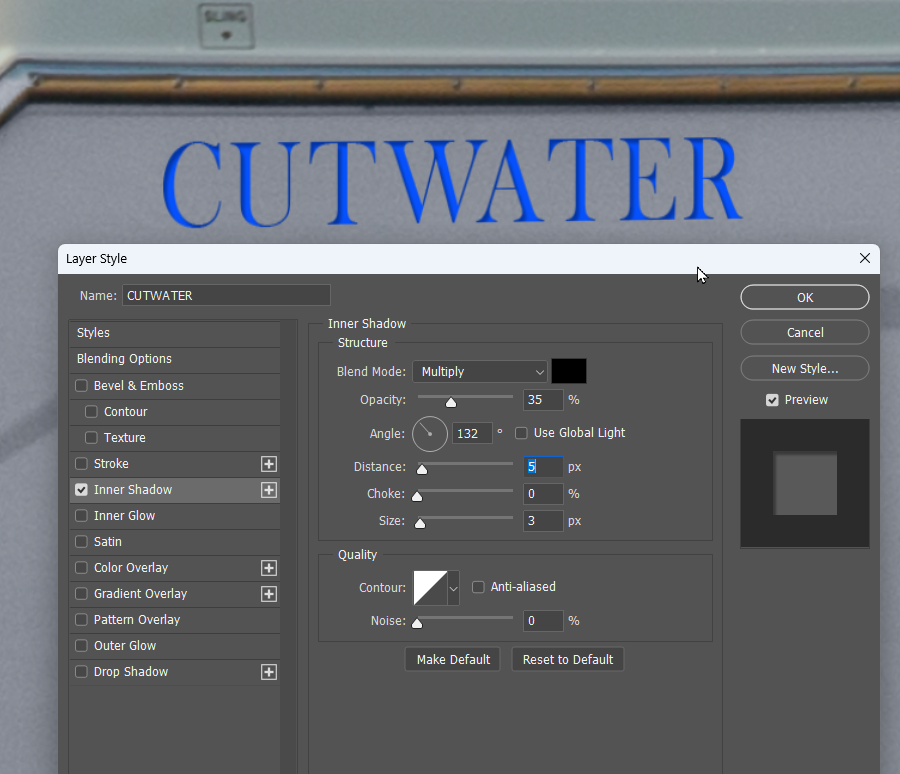Adjust the Opacity slider handle
This screenshot has width=900, height=774.
pyautogui.click(x=451, y=399)
